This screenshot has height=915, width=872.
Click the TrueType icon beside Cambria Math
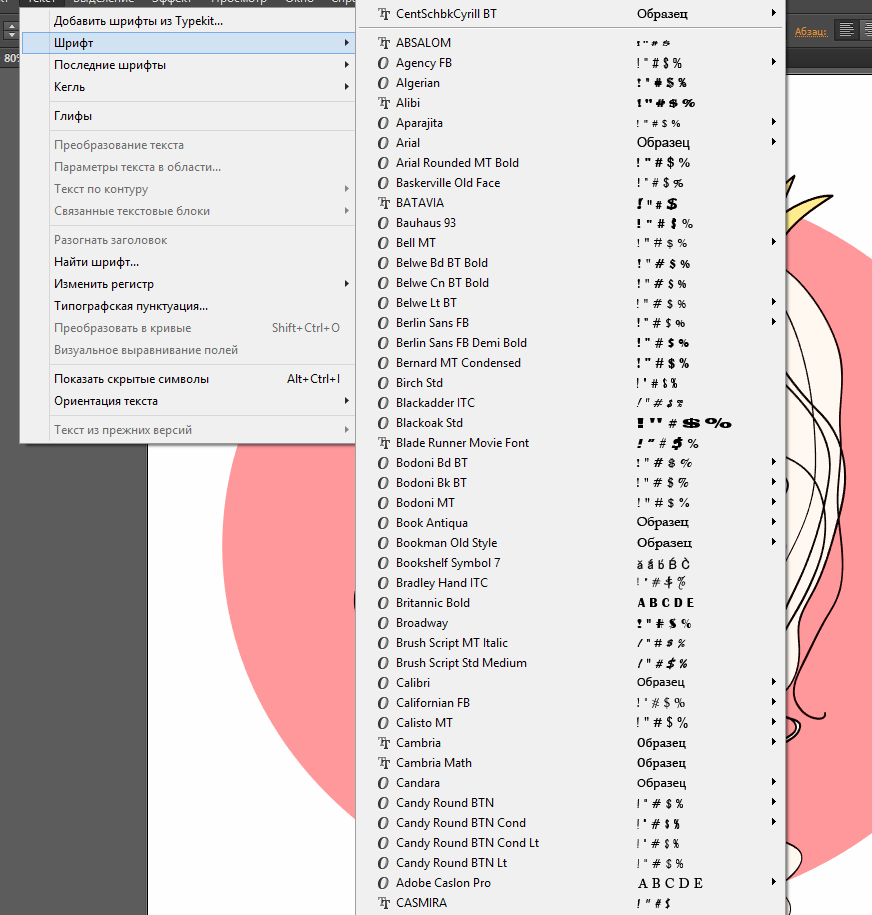tap(383, 763)
